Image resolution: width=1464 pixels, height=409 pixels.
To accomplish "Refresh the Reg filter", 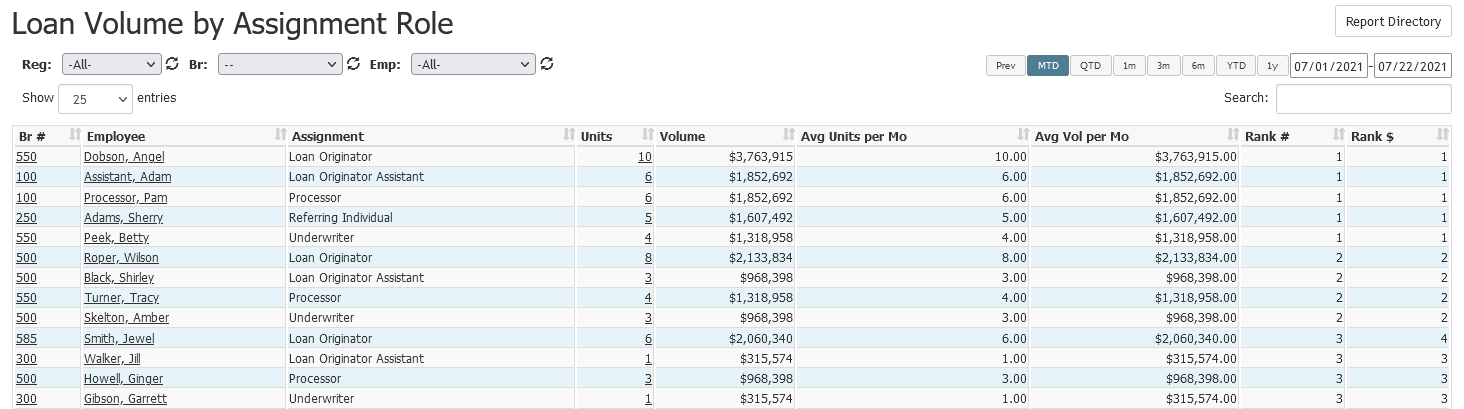I will (x=172, y=64).
